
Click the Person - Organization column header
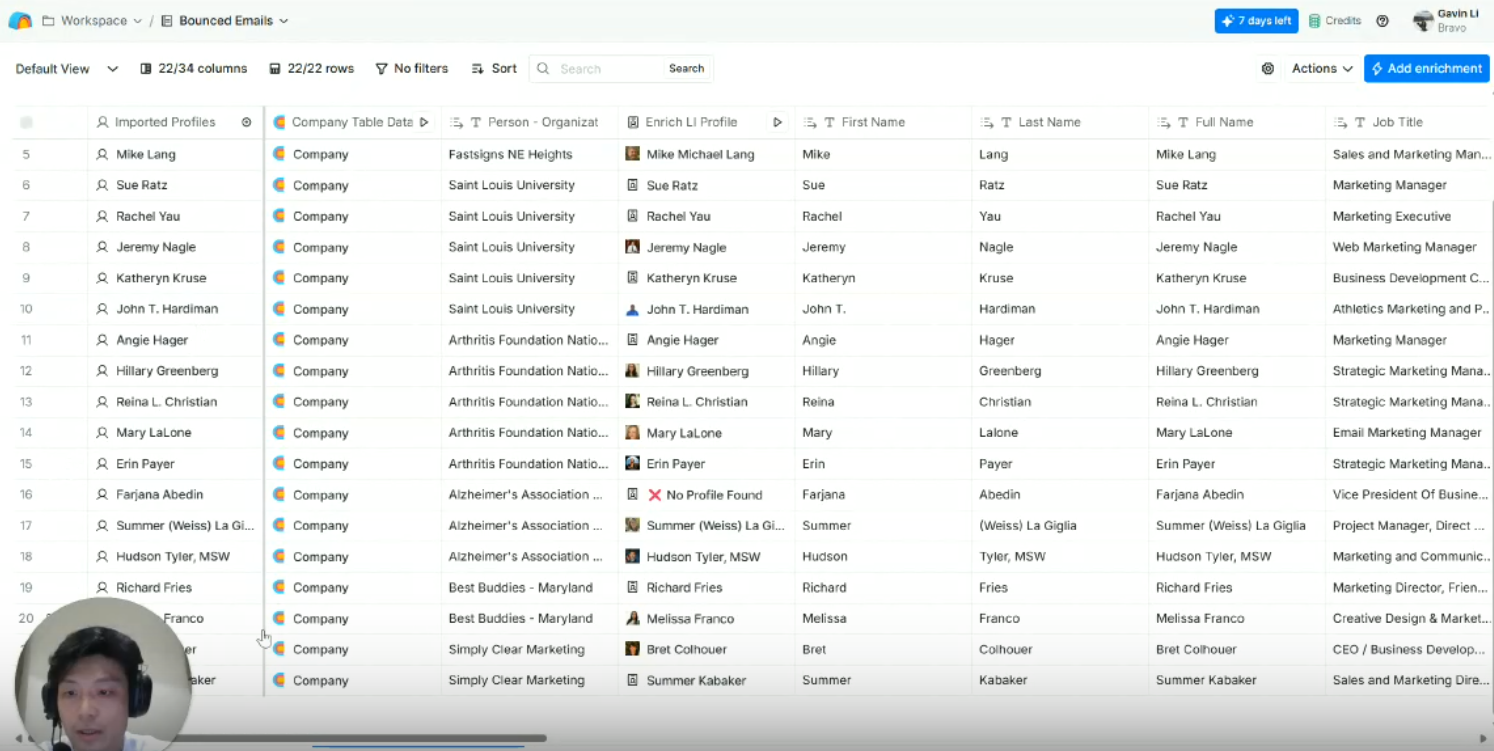coord(530,122)
